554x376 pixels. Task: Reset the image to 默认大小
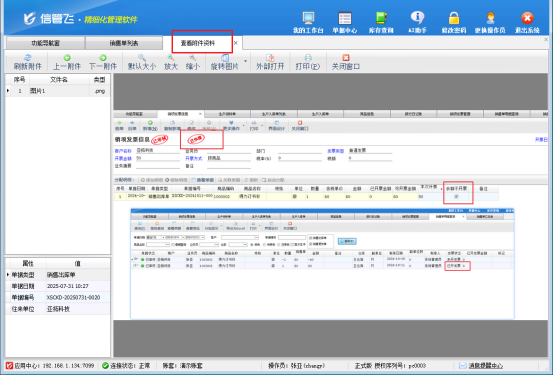(x=142, y=62)
